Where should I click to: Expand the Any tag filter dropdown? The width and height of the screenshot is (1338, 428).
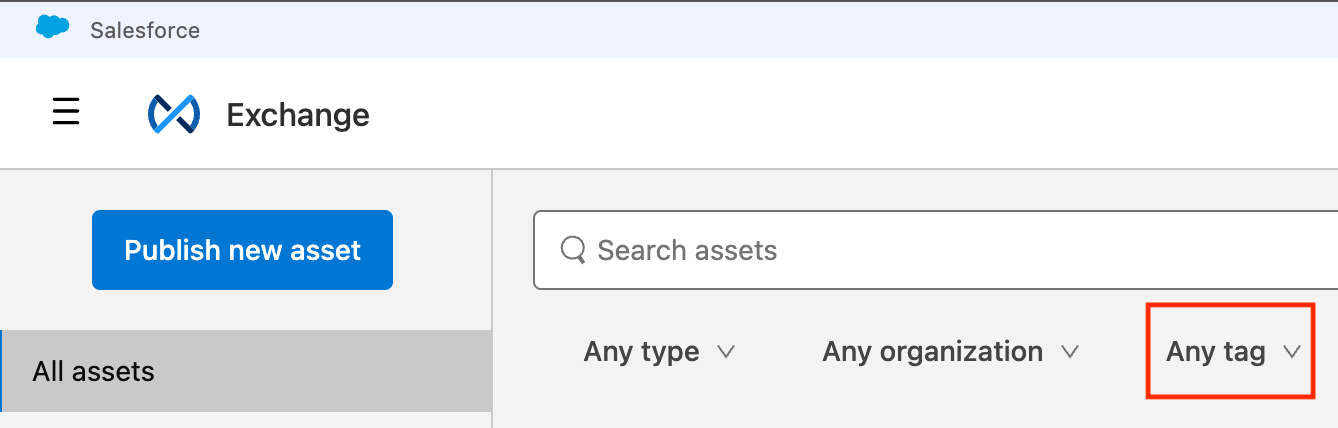(x=1216, y=352)
